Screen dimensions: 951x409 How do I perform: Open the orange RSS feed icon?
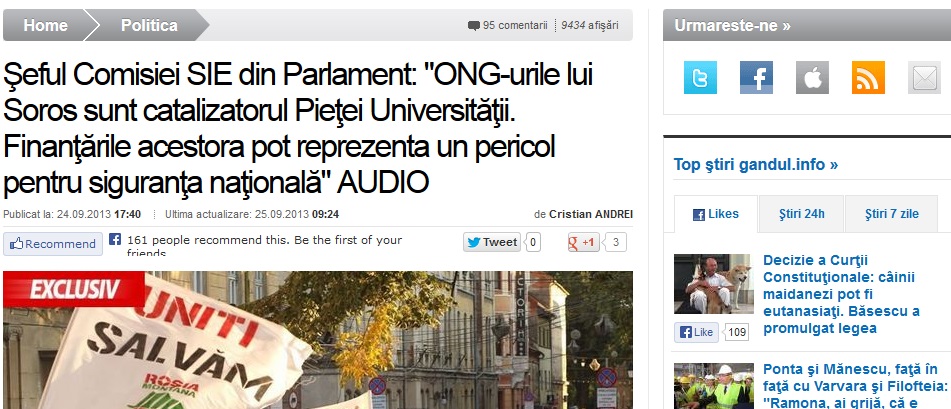868,78
